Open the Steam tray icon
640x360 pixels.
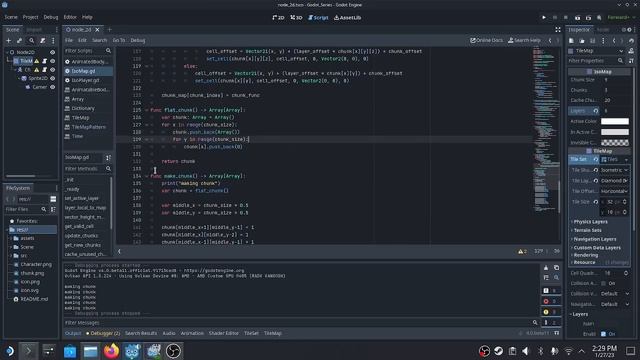[498, 351]
